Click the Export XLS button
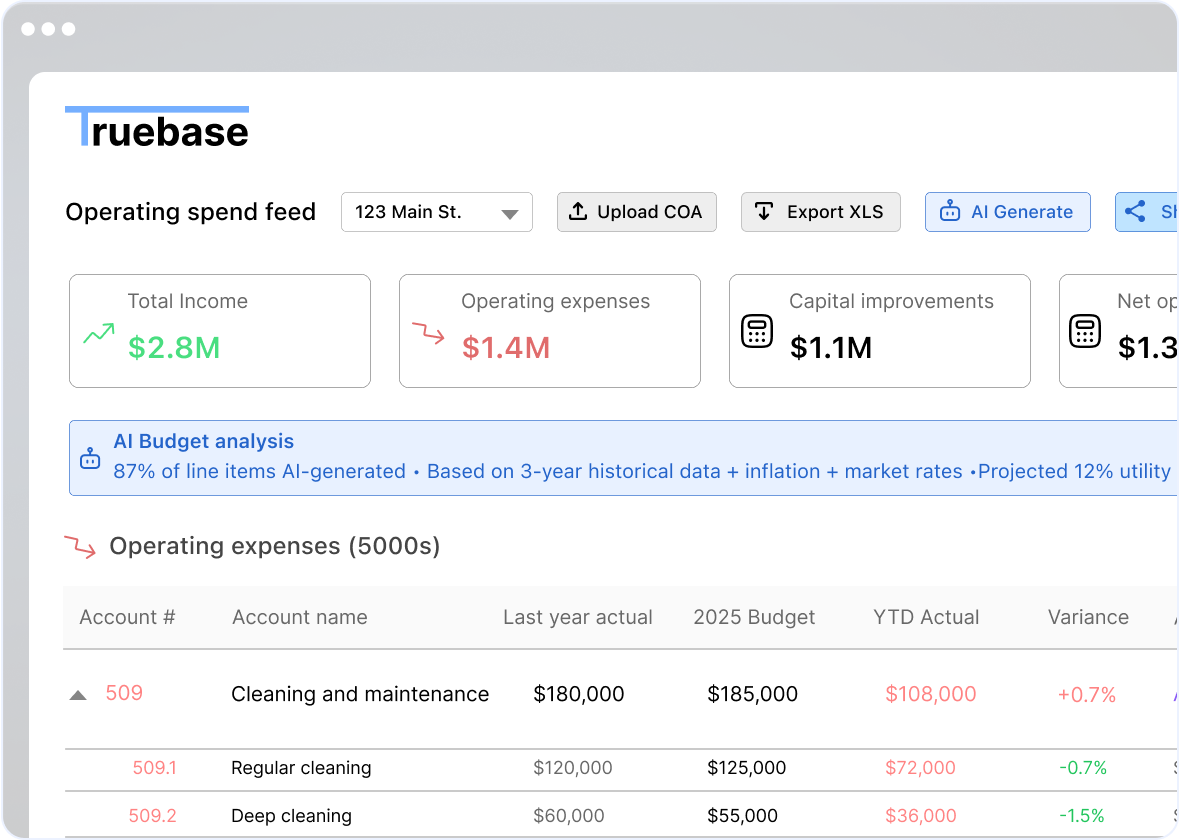 tap(820, 212)
